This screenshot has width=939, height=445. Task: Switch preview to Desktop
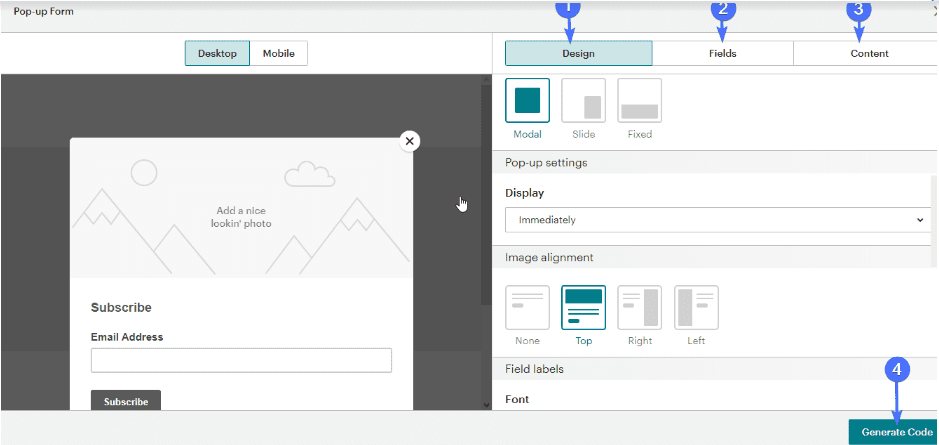tap(217, 53)
